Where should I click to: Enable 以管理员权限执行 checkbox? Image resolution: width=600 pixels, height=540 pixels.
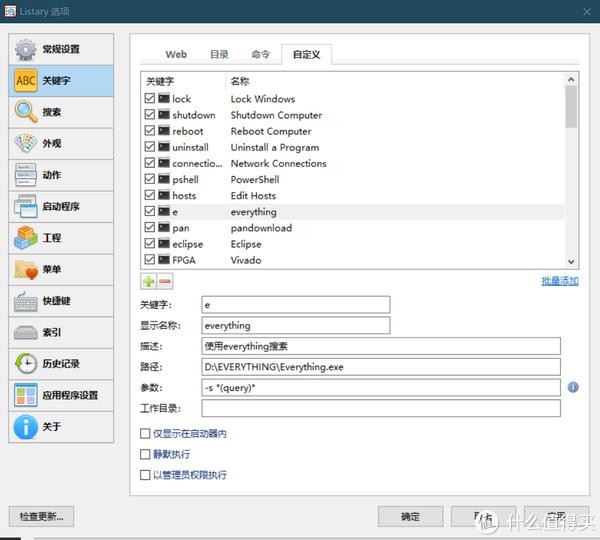tap(145, 475)
